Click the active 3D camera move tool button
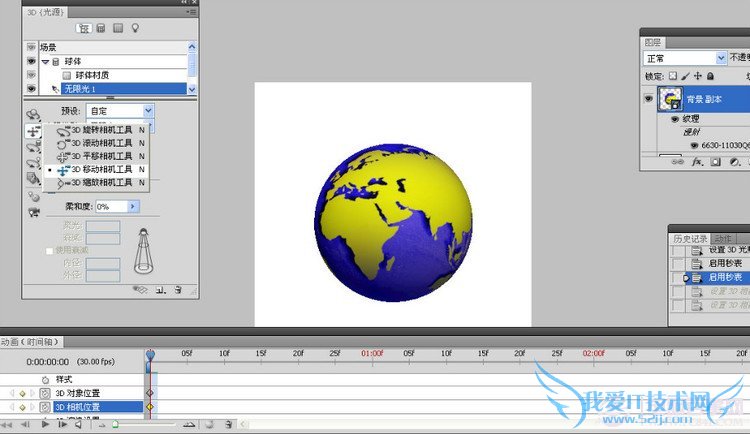The image size is (750, 434). pos(33,132)
